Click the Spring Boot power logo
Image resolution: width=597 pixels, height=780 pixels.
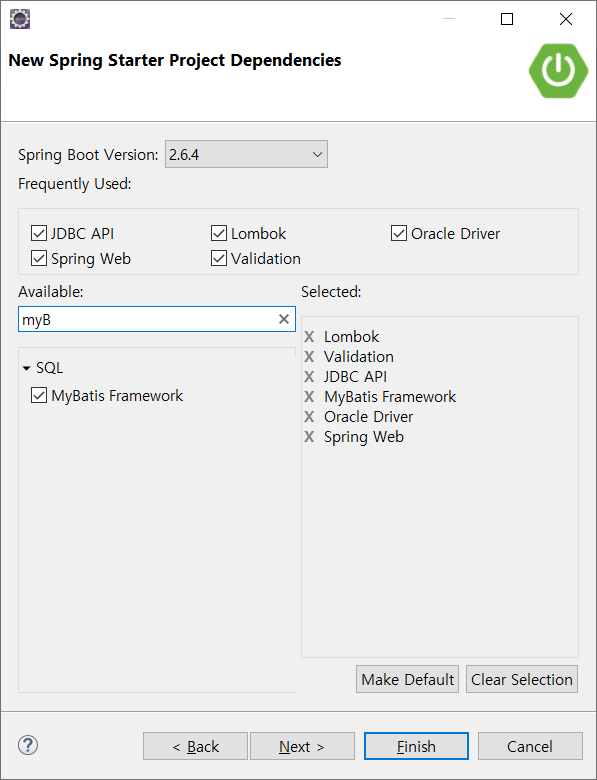point(558,71)
